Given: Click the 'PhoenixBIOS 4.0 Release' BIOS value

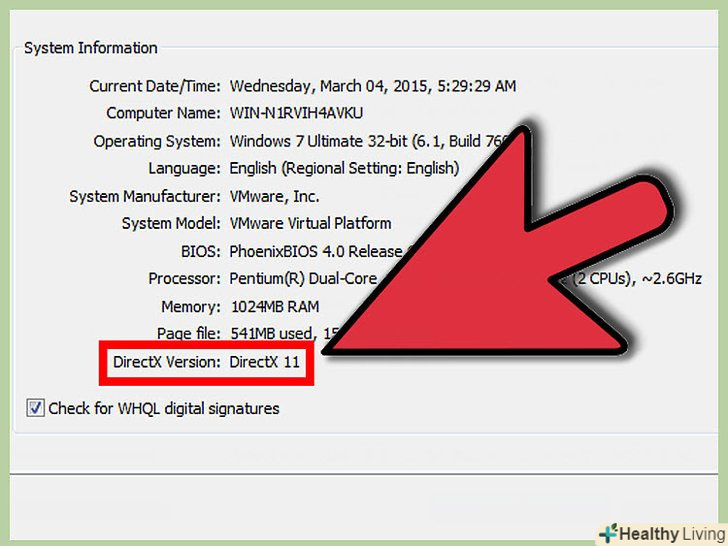Looking at the screenshot, I should pos(316,251).
